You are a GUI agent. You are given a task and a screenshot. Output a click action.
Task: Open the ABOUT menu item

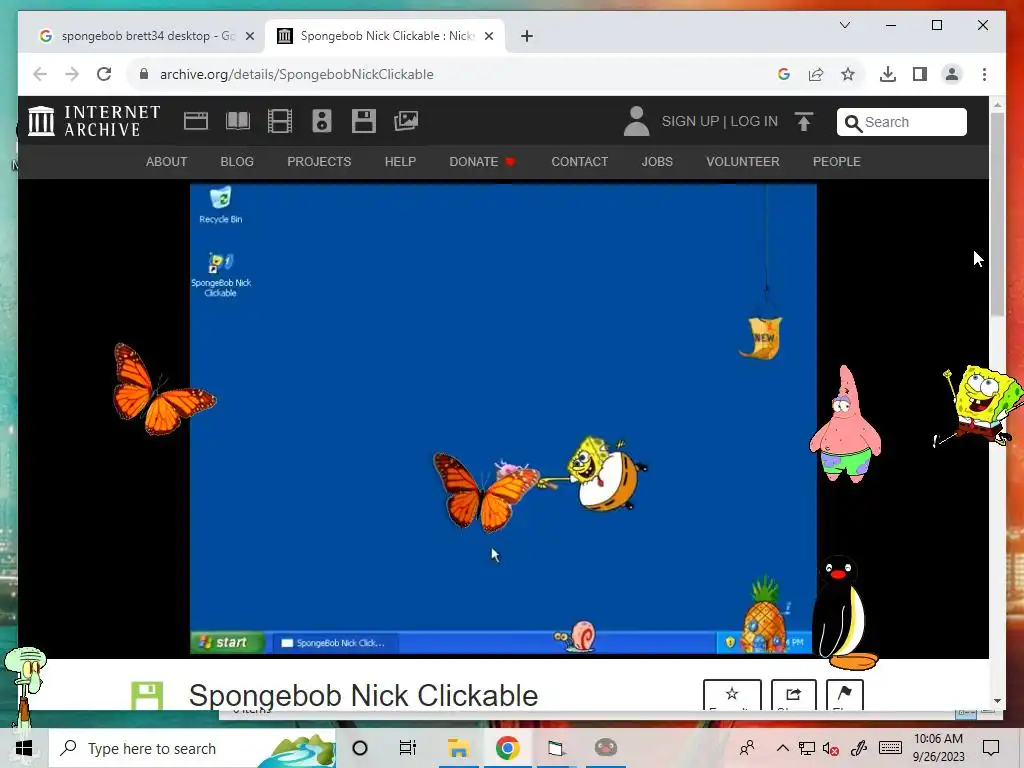167,161
